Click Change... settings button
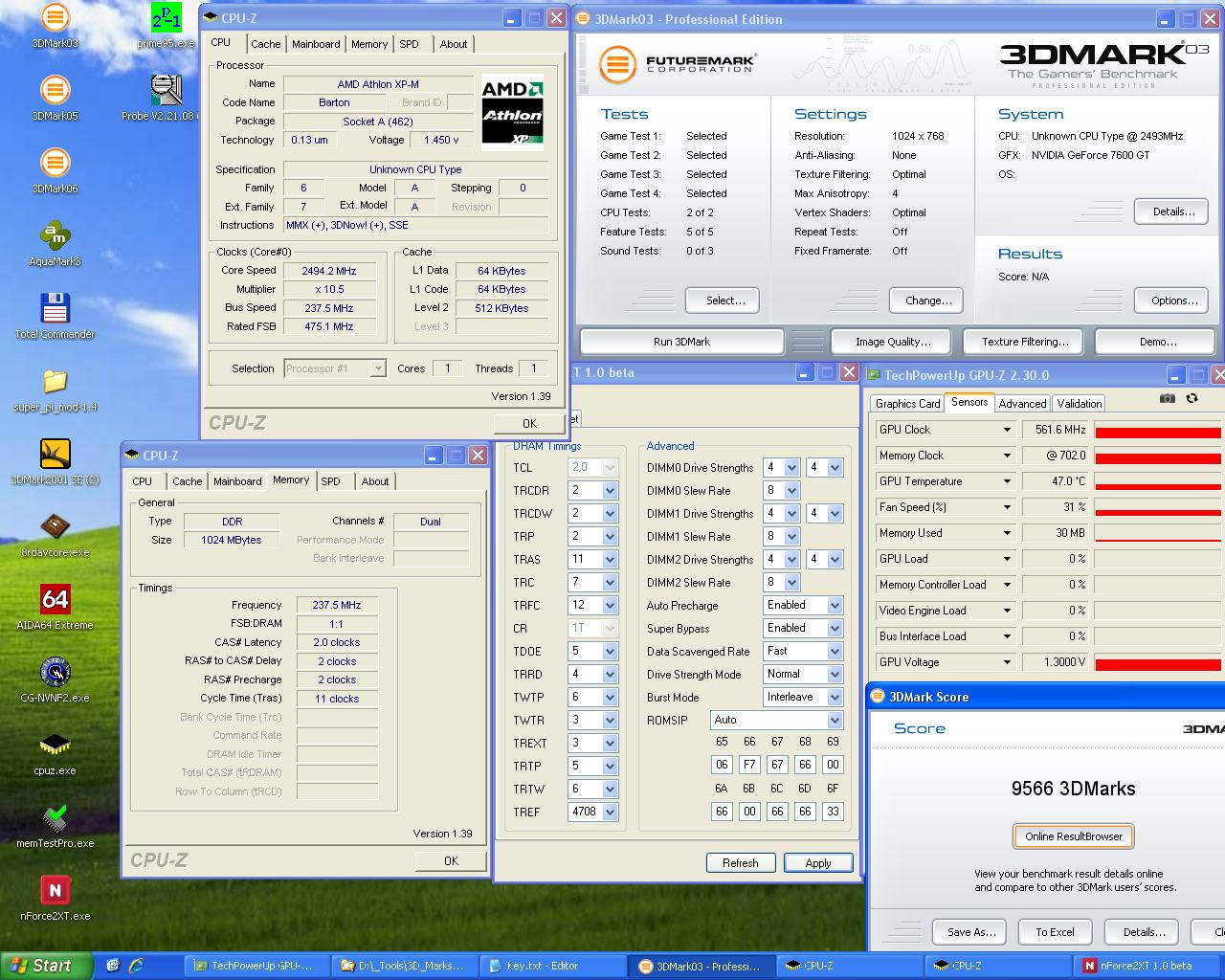Viewport: 1225px width, 980px height. 927,301
